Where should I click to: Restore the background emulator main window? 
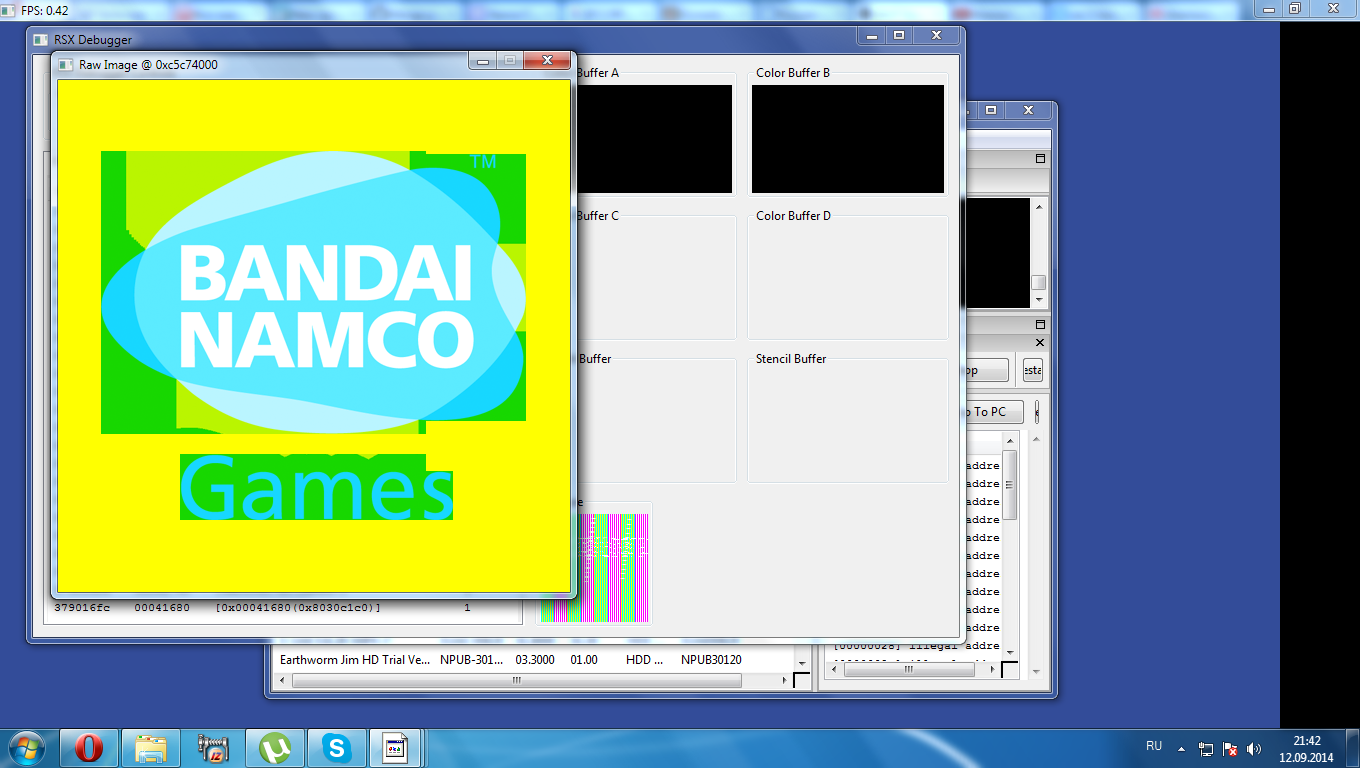(991, 110)
